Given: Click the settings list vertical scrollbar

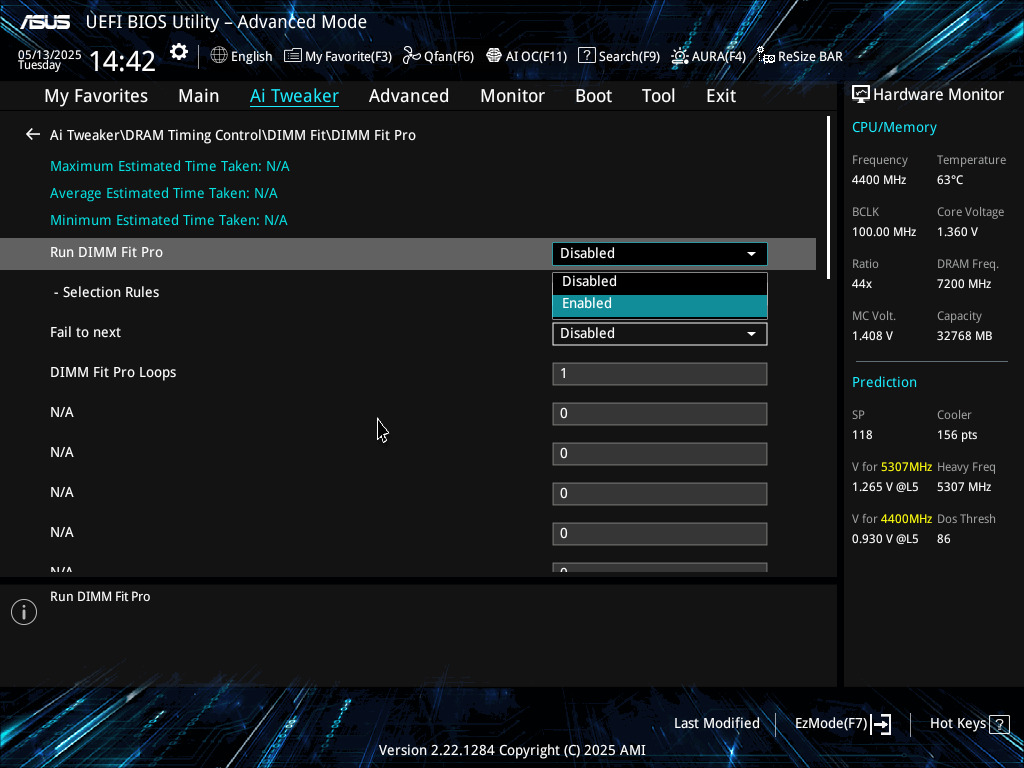Looking at the screenshot, I should 828,198.
